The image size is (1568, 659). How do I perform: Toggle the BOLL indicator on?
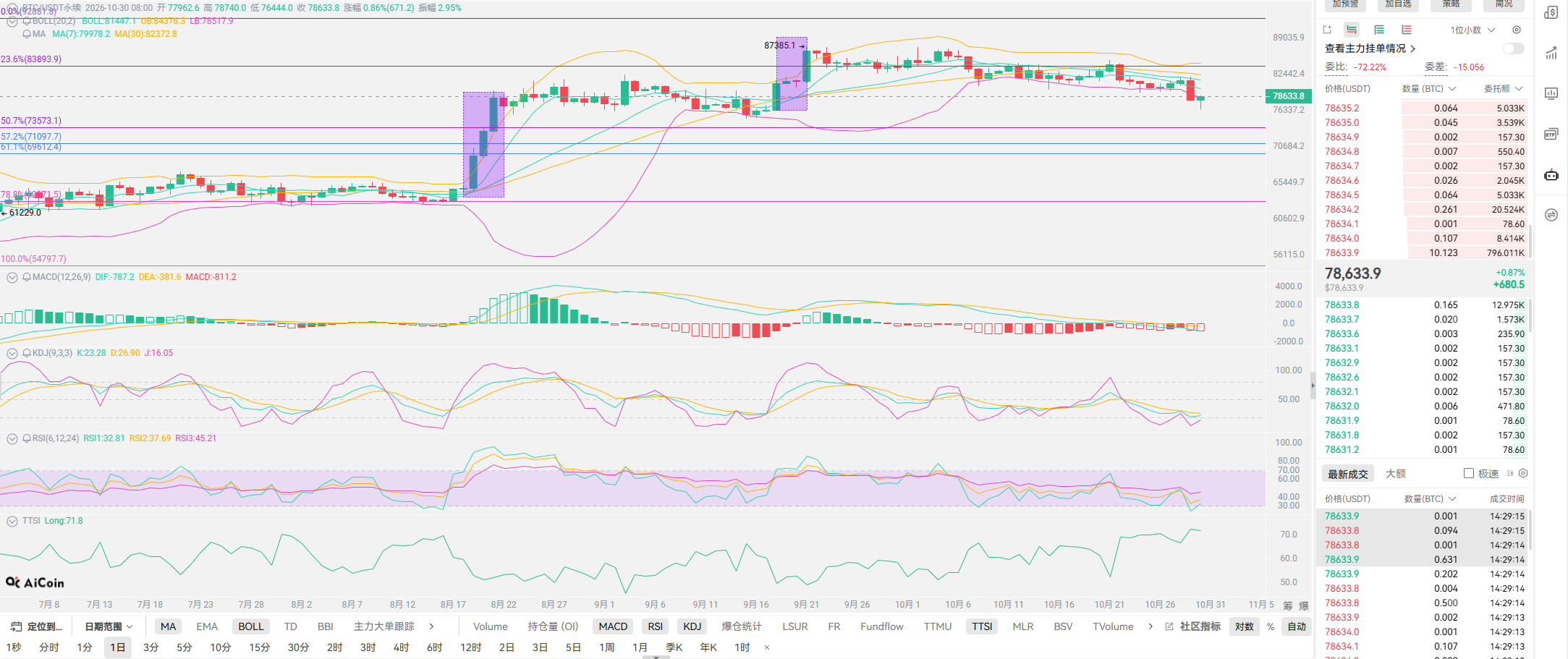251,626
